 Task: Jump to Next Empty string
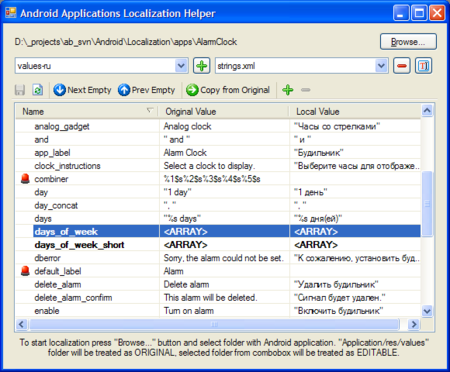click(82, 90)
